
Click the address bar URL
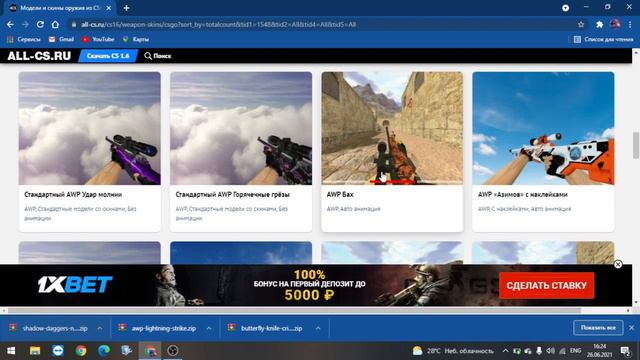click(218, 24)
